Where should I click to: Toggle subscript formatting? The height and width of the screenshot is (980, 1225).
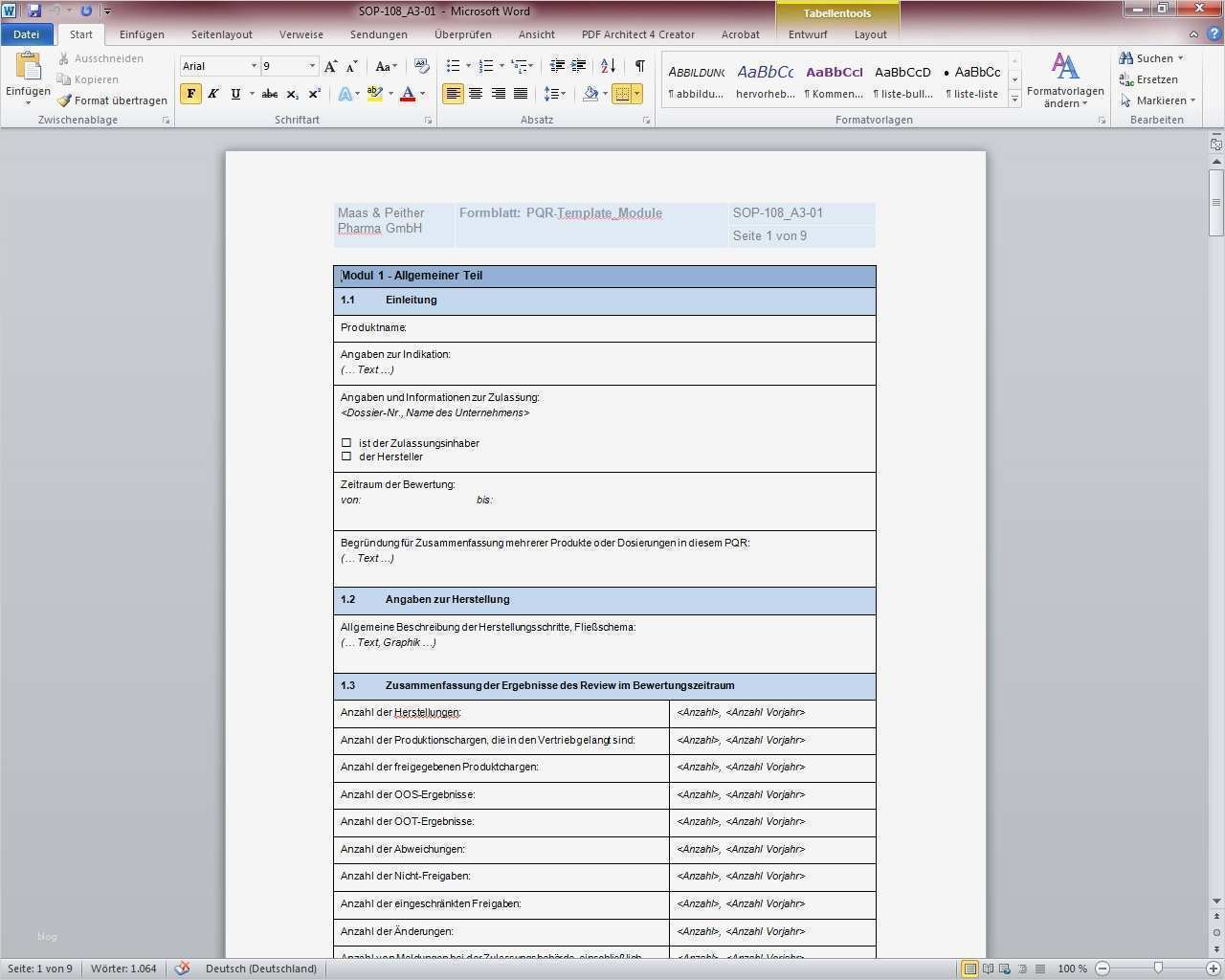[292, 94]
